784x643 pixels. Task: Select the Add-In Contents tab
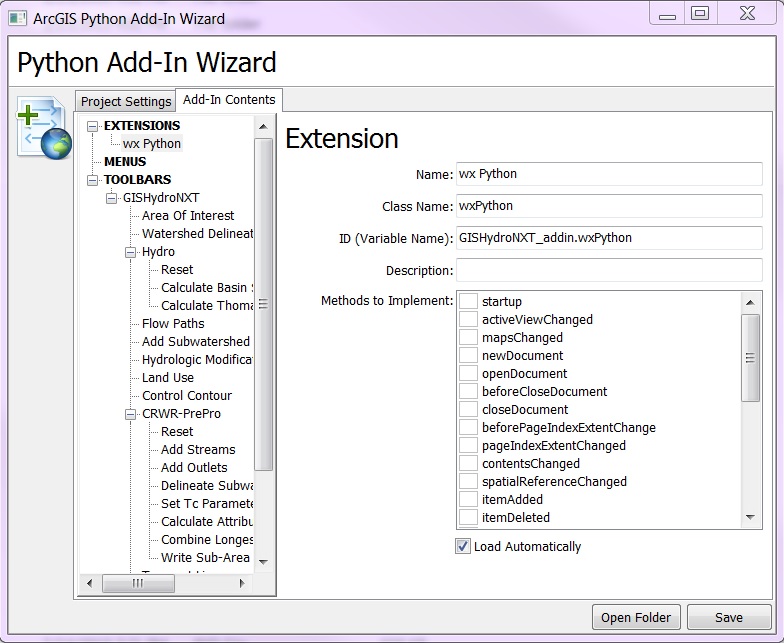[229, 100]
